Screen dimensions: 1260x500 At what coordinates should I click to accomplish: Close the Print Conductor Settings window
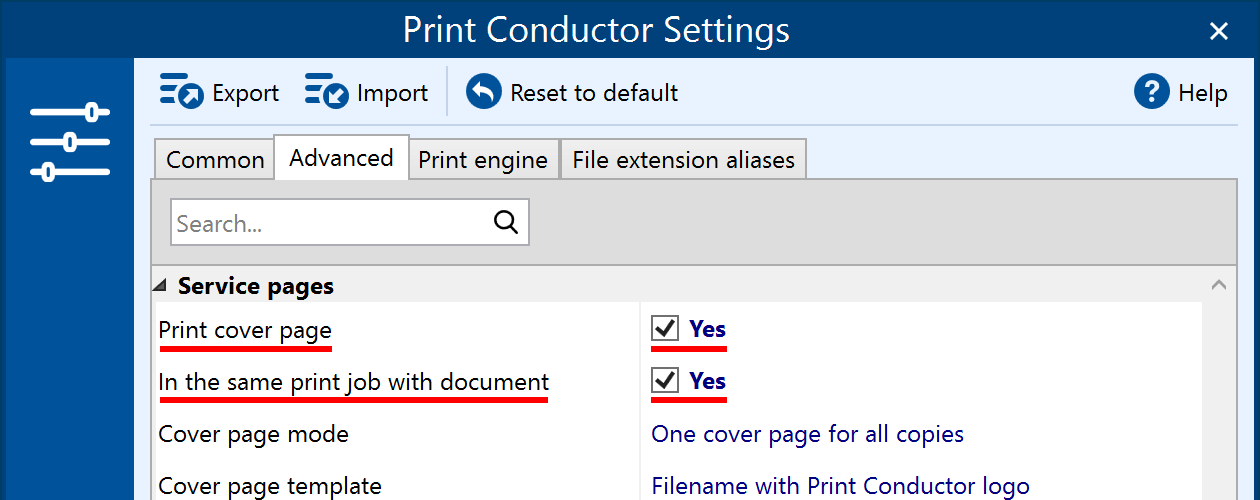(1218, 31)
